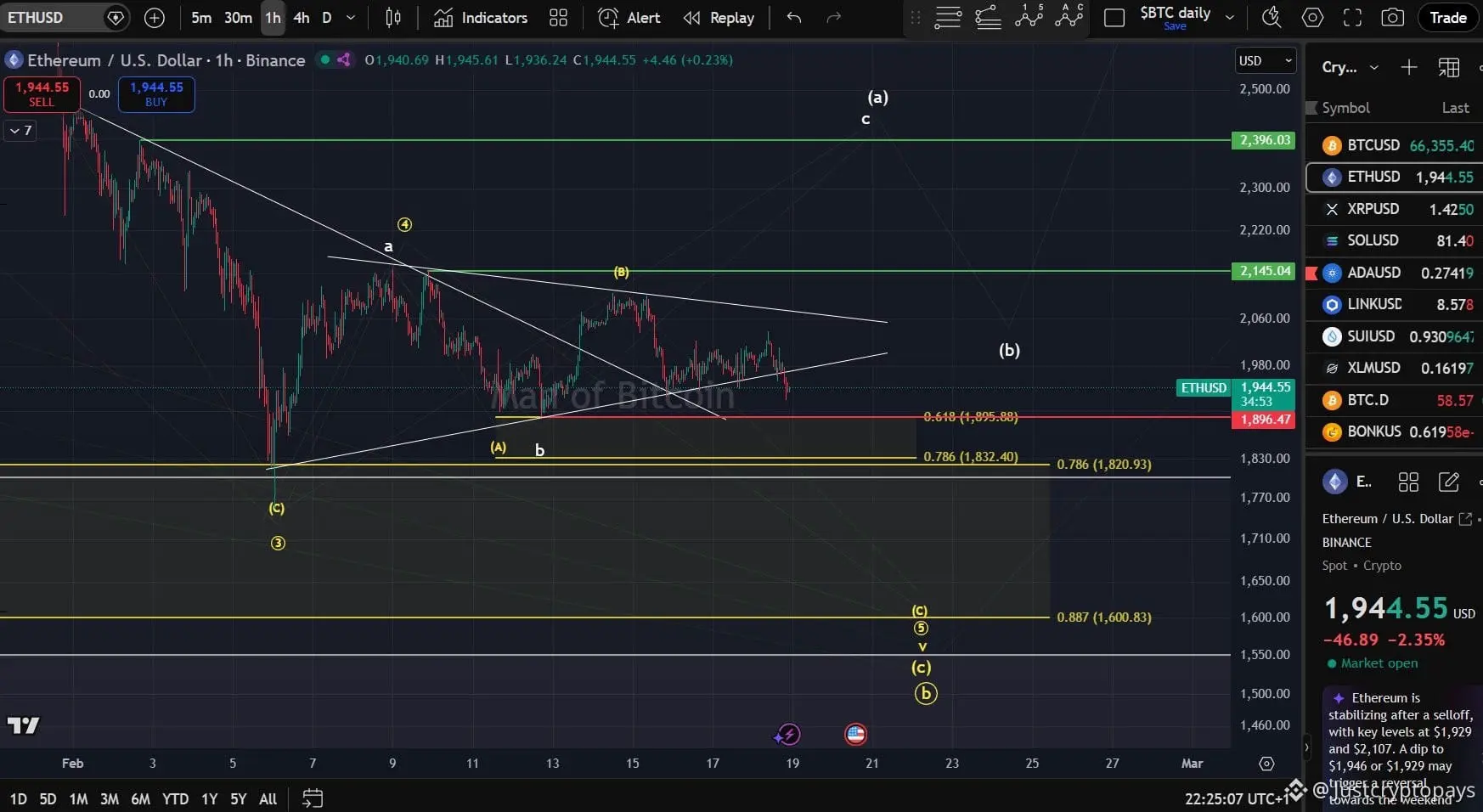Select the YTD date range

click(x=175, y=799)
